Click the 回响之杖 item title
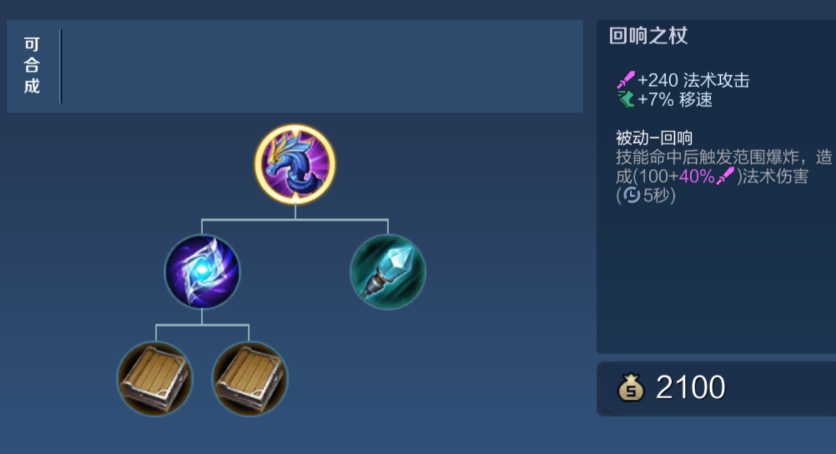836x454 pixels. (x=648, y=36)
